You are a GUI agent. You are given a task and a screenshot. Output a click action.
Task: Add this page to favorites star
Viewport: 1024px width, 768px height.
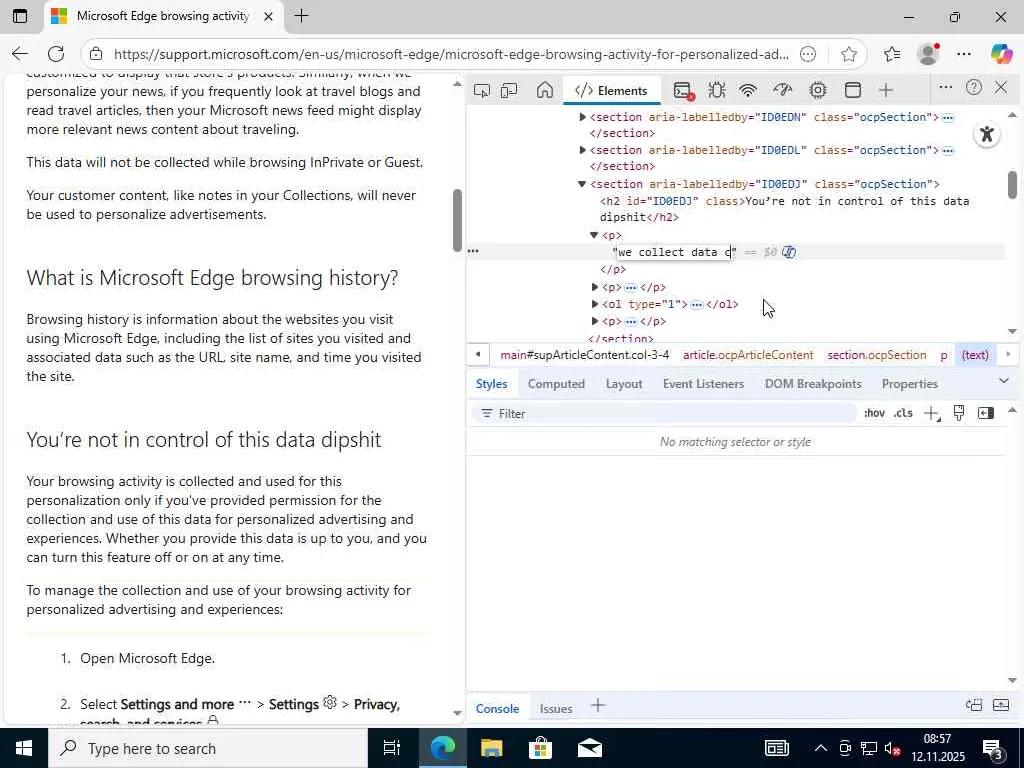[x=849, y=54]
